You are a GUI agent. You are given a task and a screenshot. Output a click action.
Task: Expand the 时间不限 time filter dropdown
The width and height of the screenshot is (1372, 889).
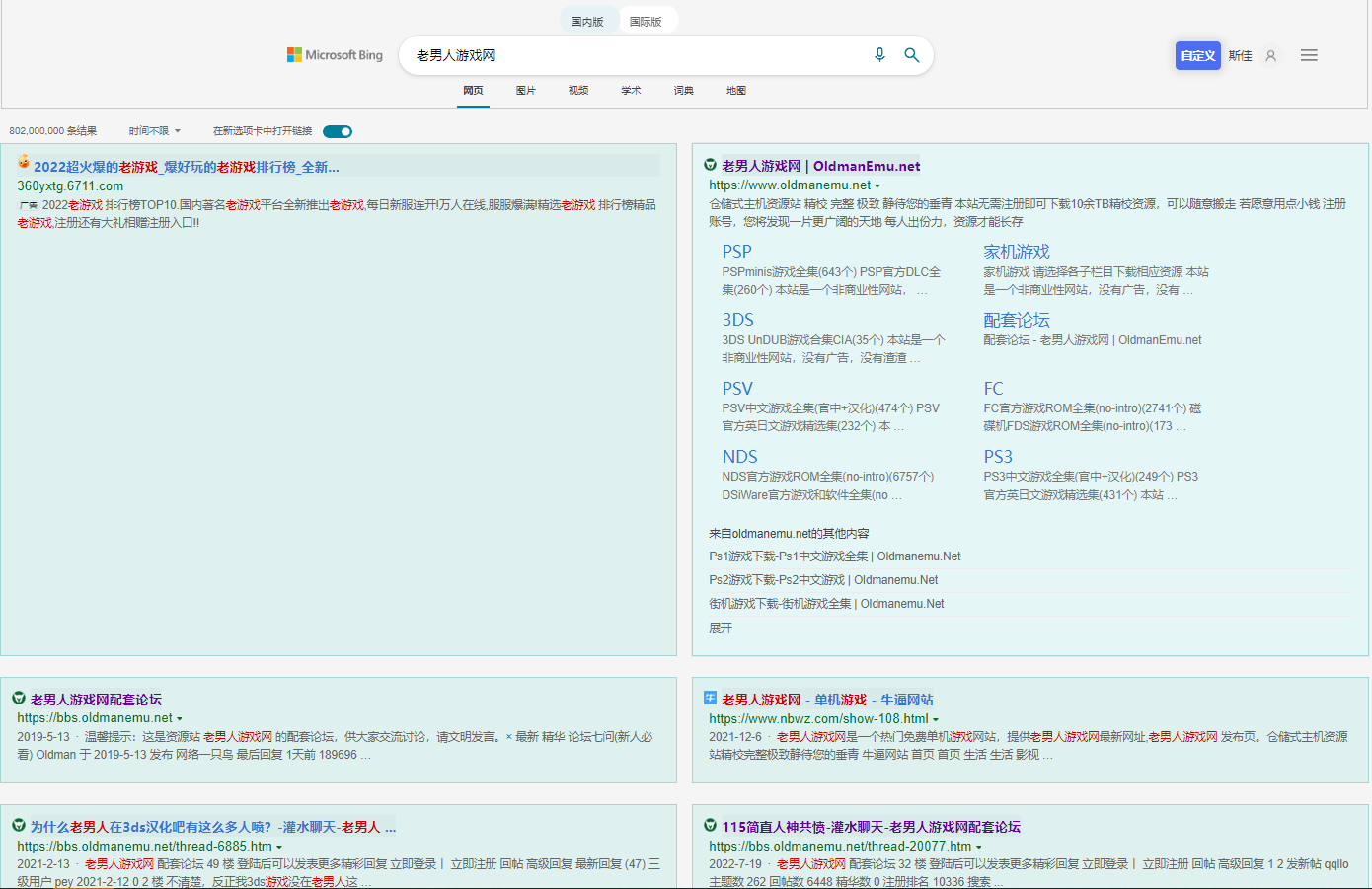155,131
